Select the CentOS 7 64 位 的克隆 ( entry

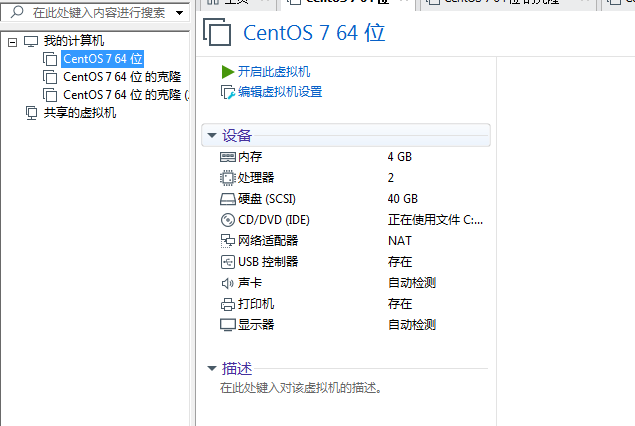(126, 95)
